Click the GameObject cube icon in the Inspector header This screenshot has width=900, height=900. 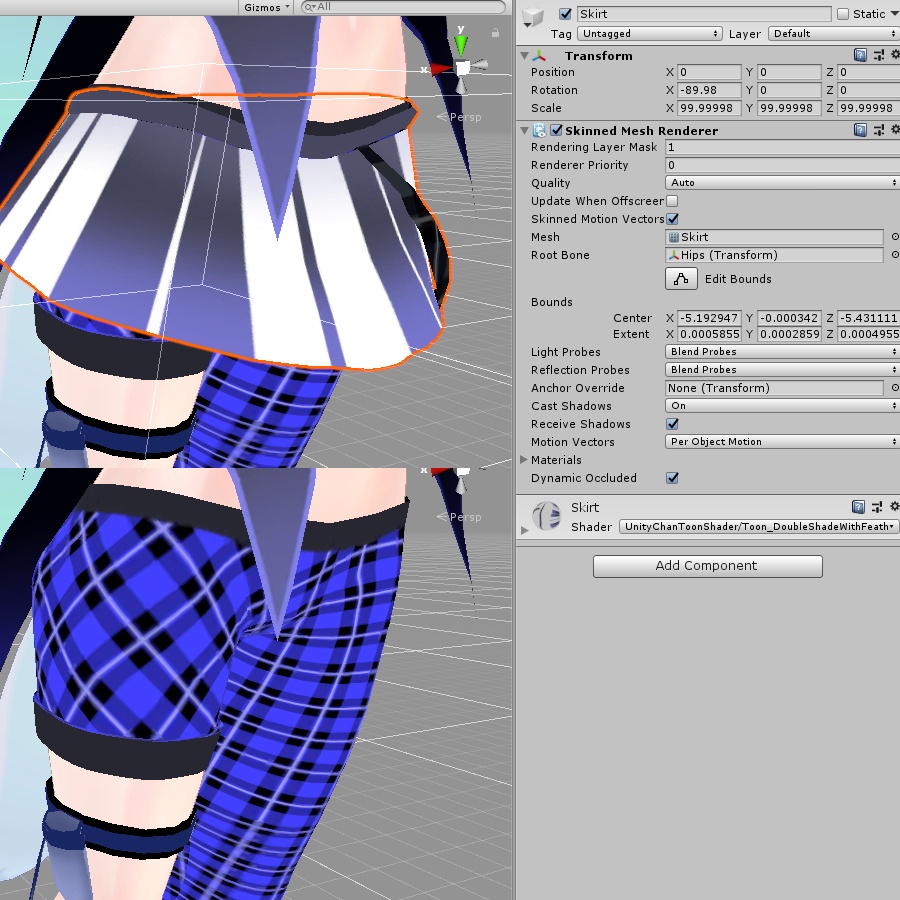pos(532,13)
